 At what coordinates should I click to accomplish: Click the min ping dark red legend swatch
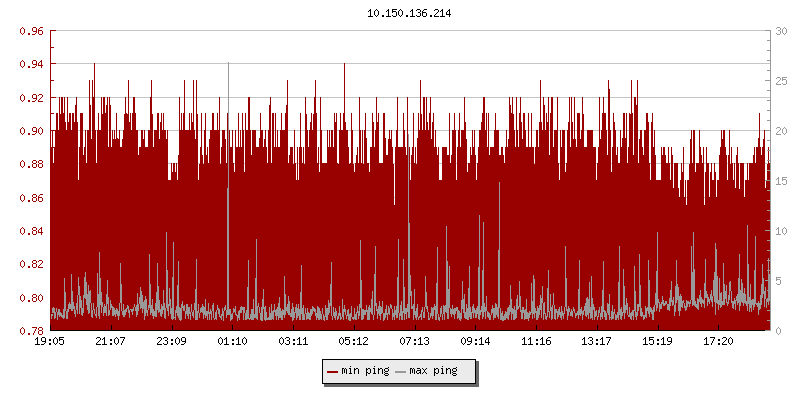[x=332, y=371]
